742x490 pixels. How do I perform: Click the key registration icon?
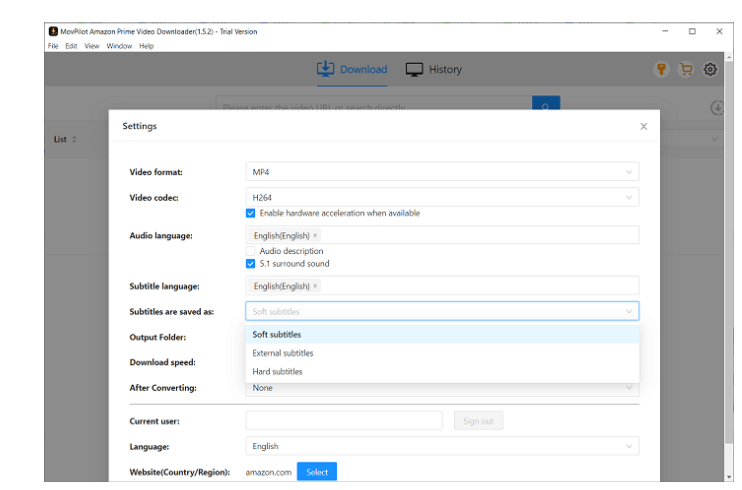point(661,69)
